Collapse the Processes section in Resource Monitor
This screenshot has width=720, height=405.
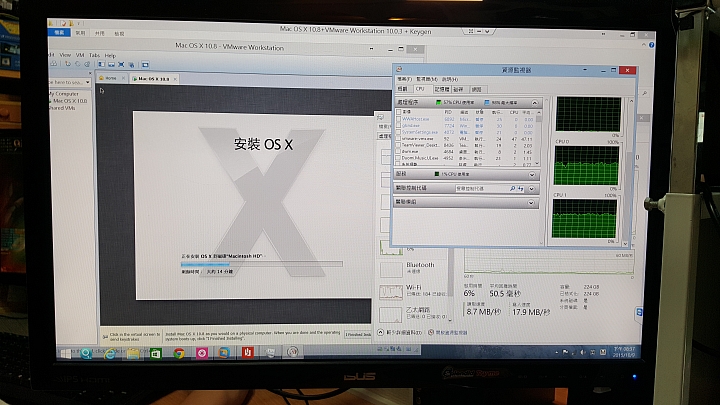(x=534, y=102)
